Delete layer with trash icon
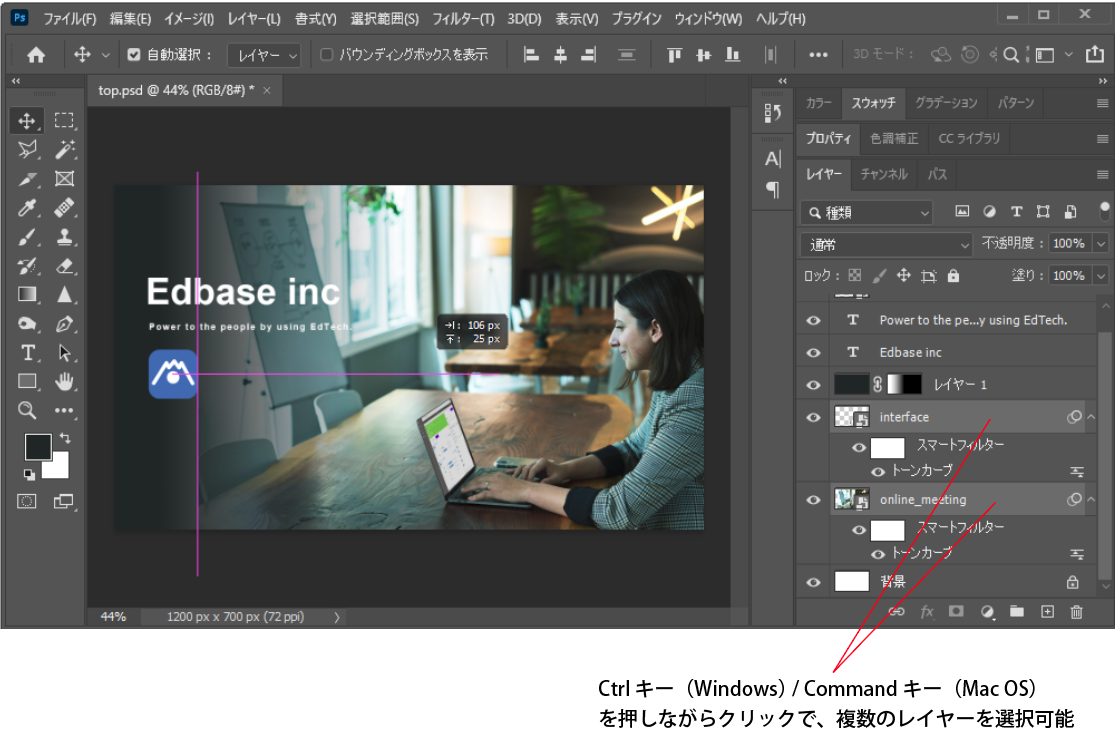 [x=1077, y=611]
